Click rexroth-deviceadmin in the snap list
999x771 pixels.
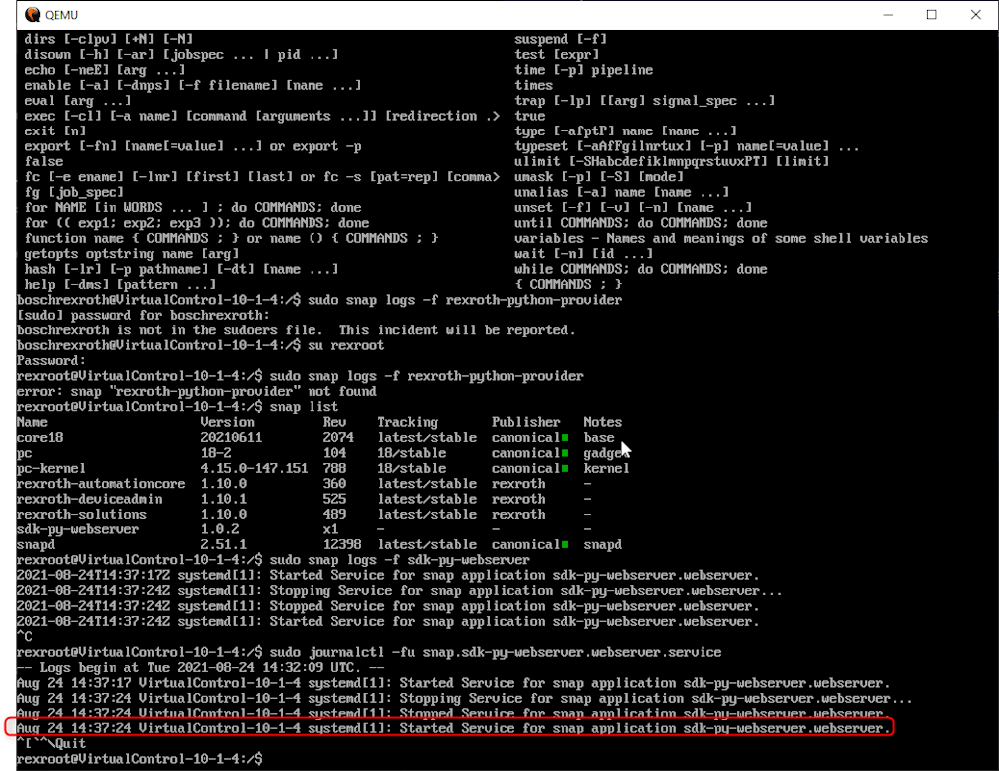pyautogui.click(x=90, y=499)
